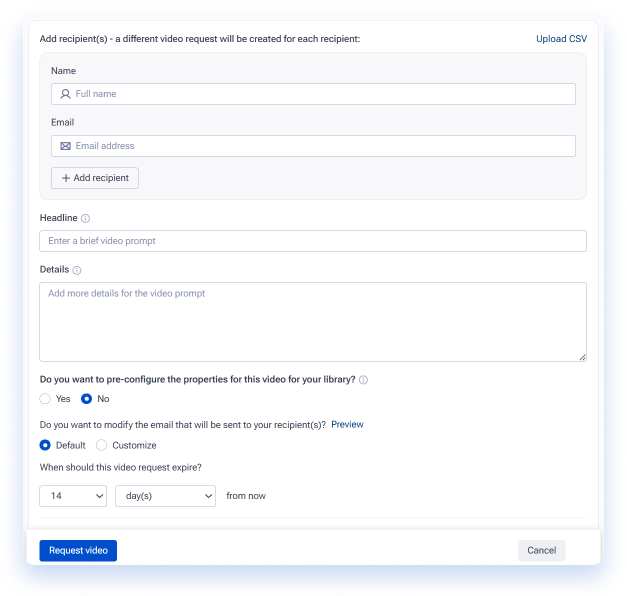The width and height of the screenshot is (627, 596).
Task: Click the plus icon on Add recipient
Action: click(66, 178)
